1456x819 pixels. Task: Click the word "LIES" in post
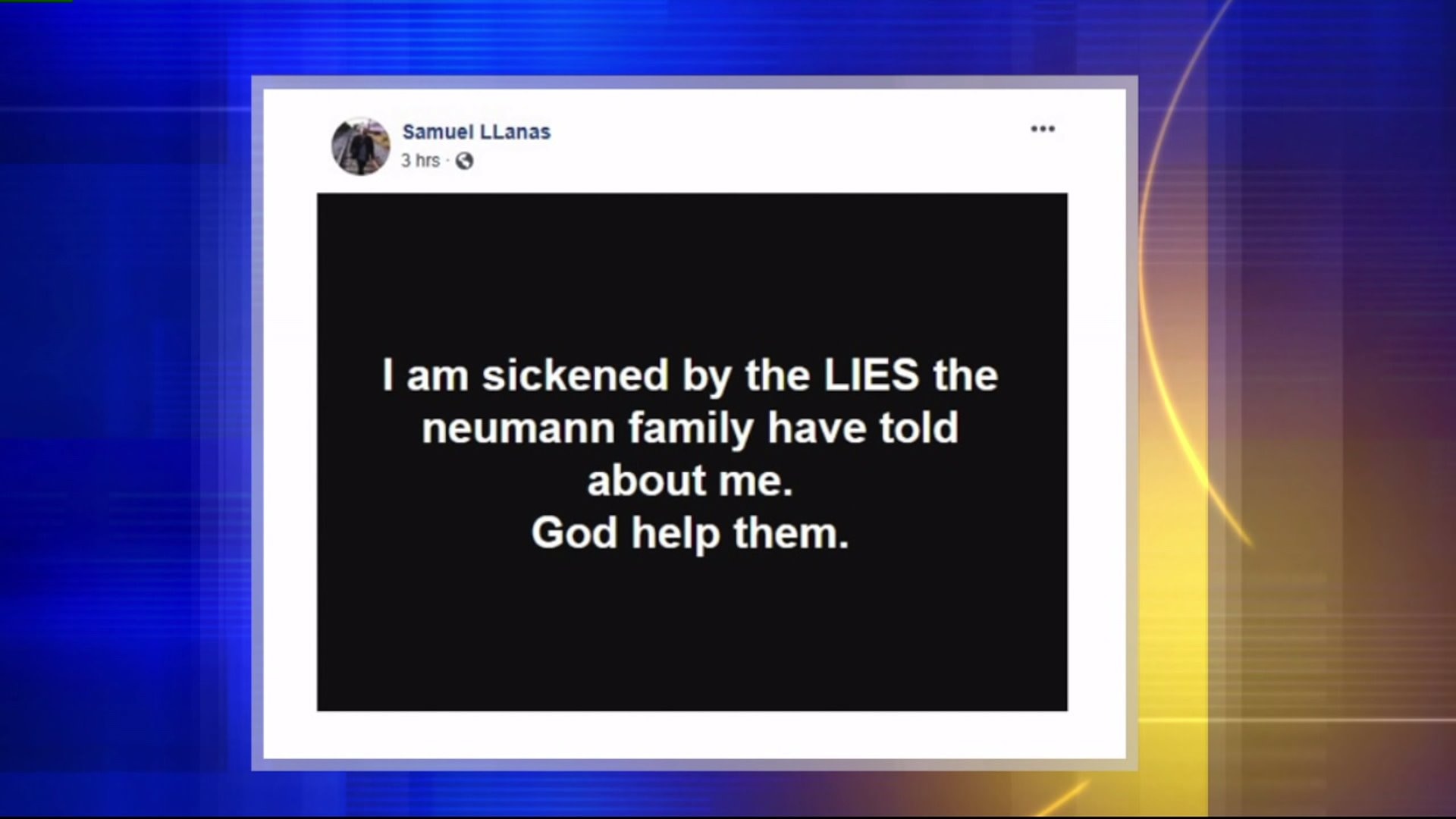pyautogui.click(x=872, y=375)
